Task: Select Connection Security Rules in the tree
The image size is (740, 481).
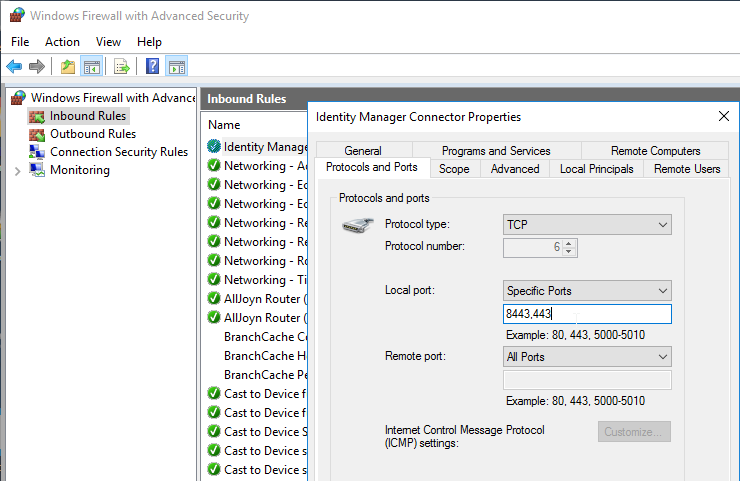Action: 119,152
